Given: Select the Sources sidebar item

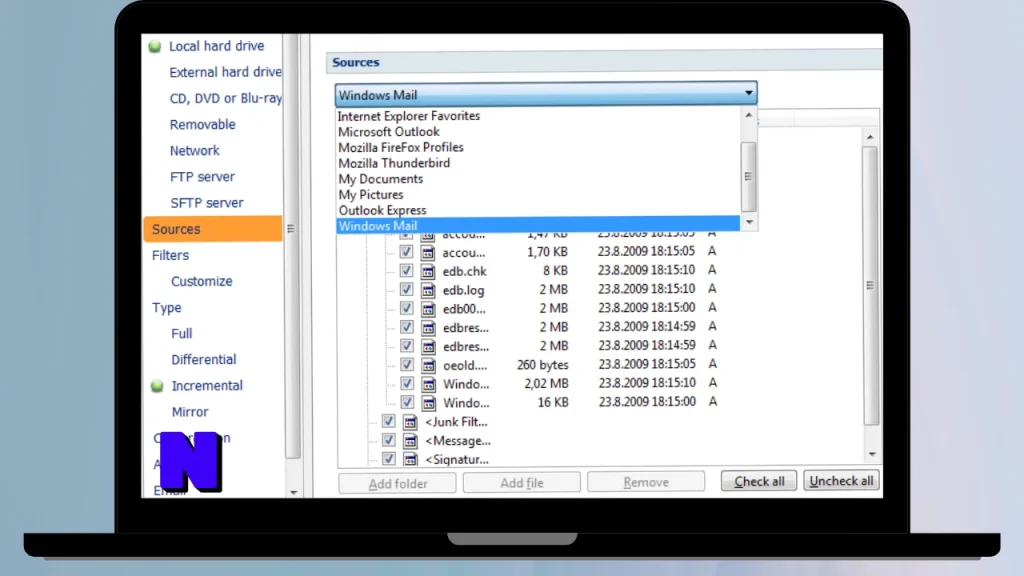Looking at the screenshot, I should (x=213, y=229).
